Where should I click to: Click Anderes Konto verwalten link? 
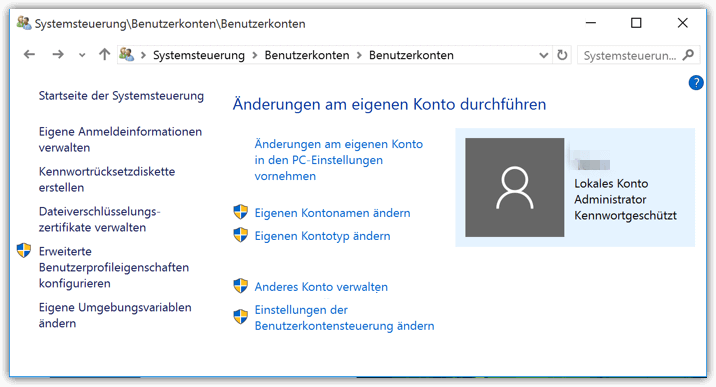click(321, 287)
